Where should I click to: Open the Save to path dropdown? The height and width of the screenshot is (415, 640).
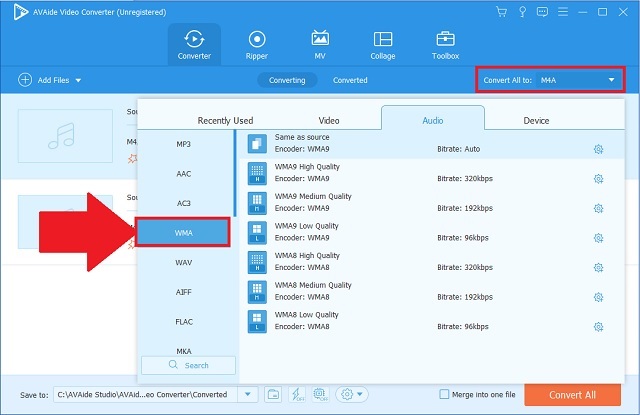click(x=248, y=394)
